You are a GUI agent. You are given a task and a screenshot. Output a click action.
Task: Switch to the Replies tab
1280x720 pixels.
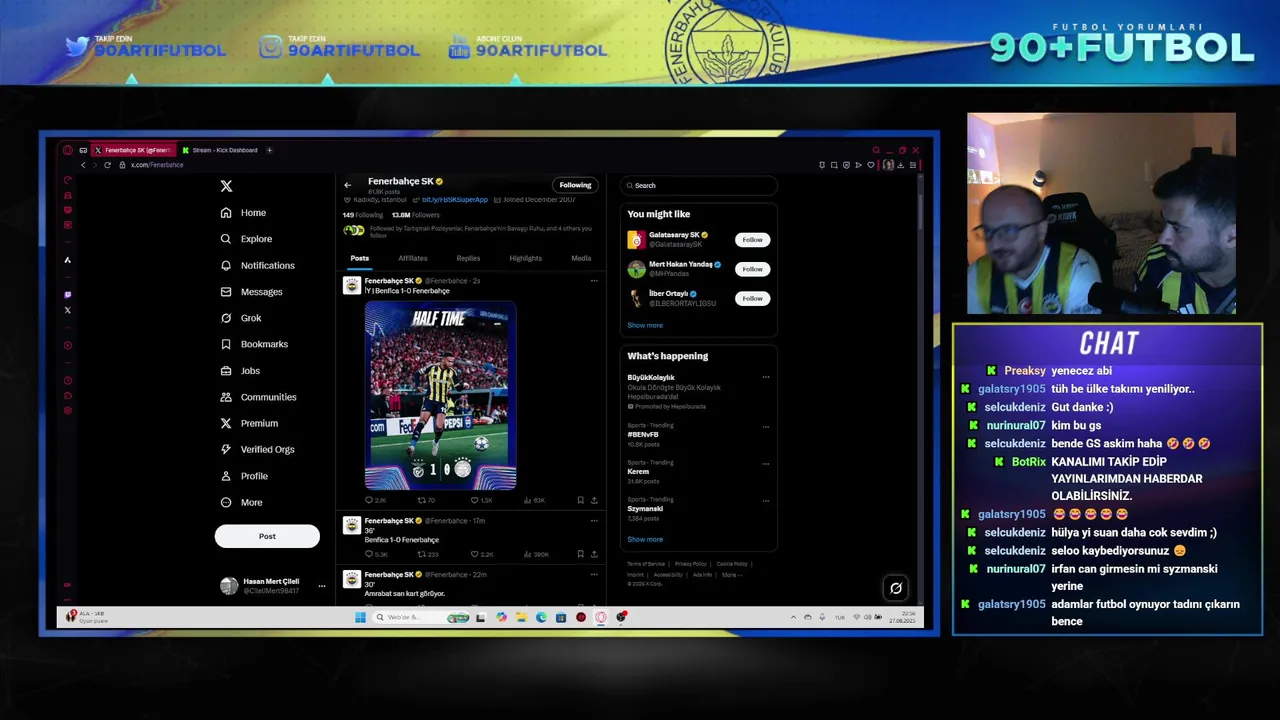(468, 258)
